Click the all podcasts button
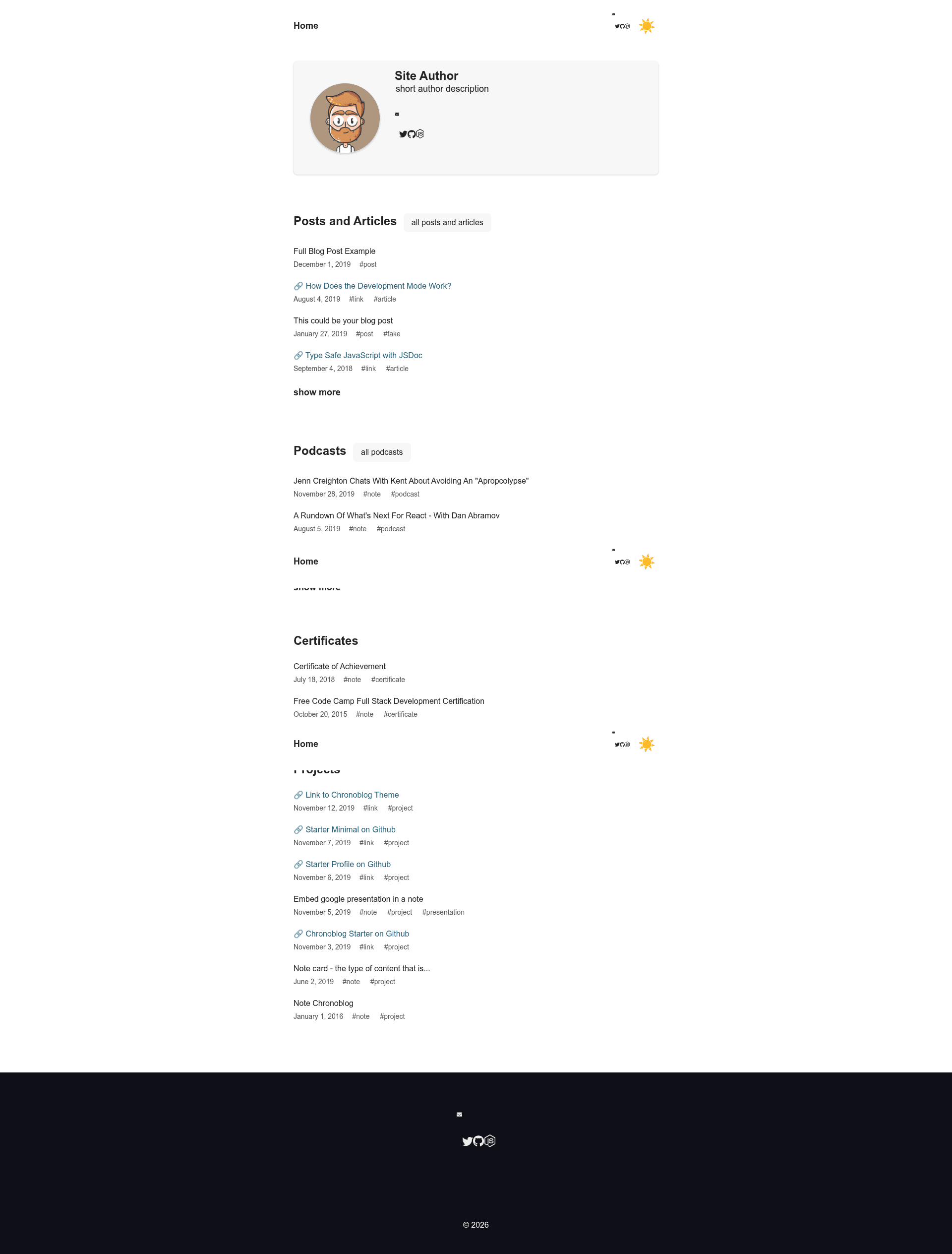This screenshot has height=1254, width=952. point(382,452)
